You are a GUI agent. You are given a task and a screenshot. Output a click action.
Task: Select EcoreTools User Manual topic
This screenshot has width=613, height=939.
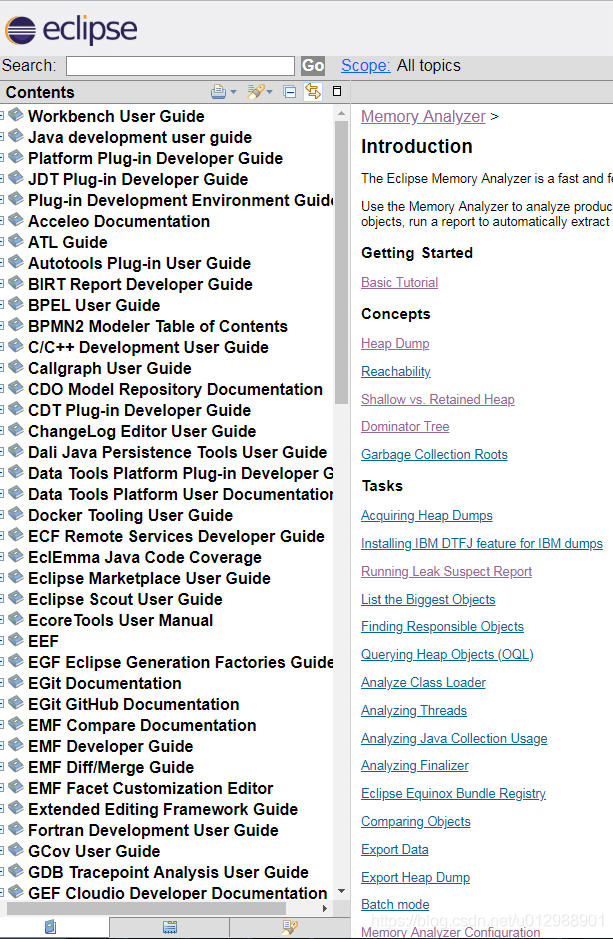click(x=120, y=620)
